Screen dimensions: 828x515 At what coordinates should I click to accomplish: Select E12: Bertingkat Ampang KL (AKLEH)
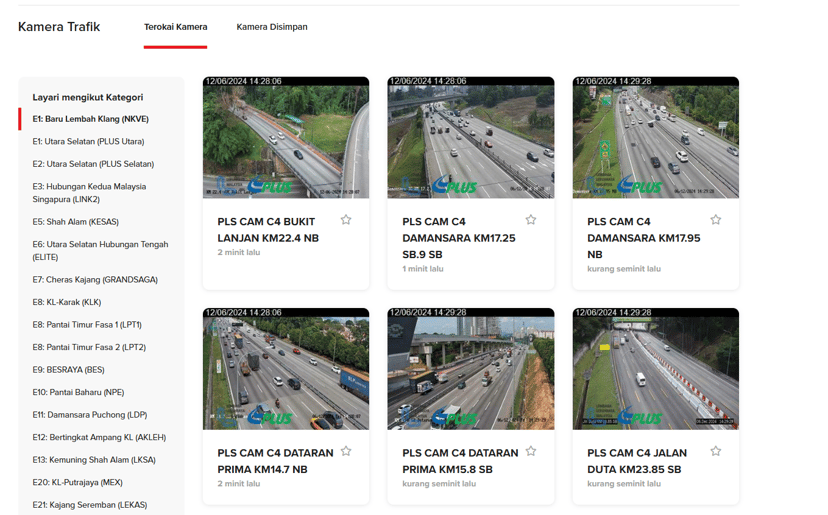99,437
